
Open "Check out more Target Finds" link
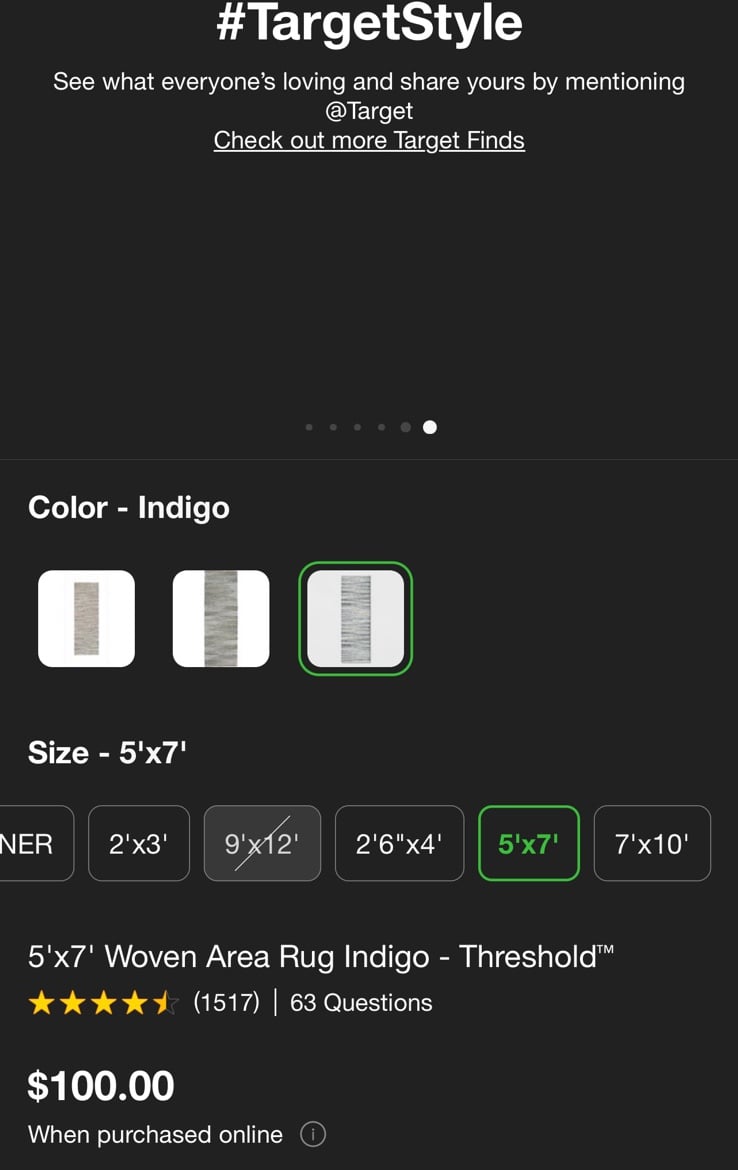pos(369,140)
